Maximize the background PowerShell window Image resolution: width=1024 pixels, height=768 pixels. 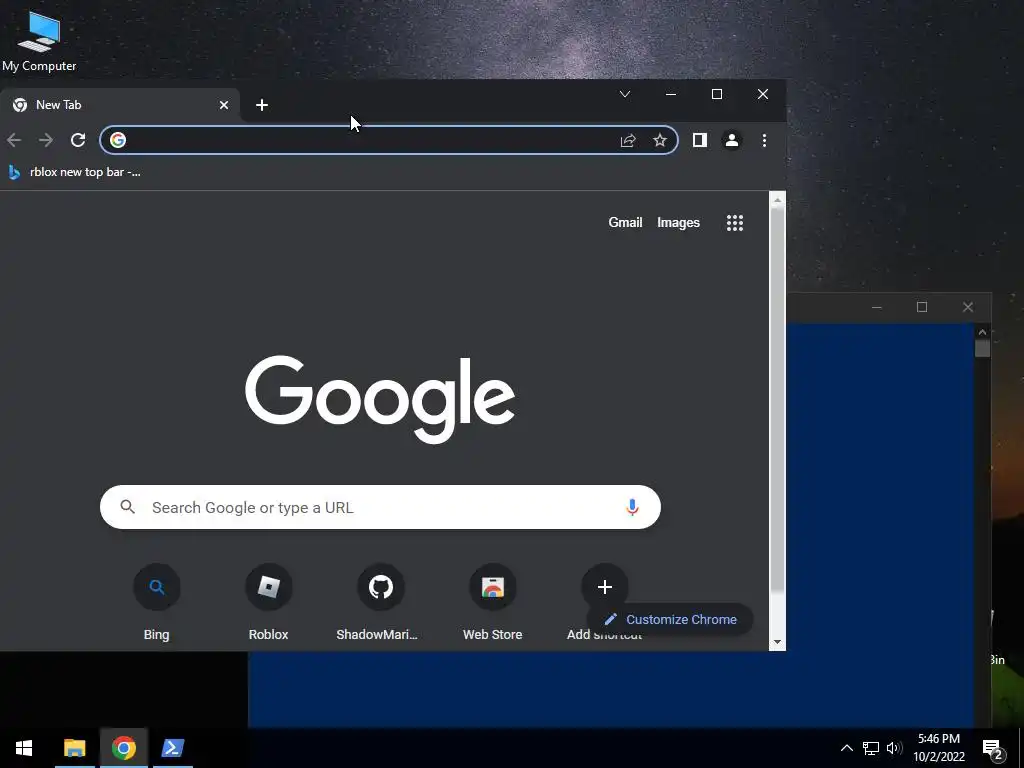click(922, 307)
